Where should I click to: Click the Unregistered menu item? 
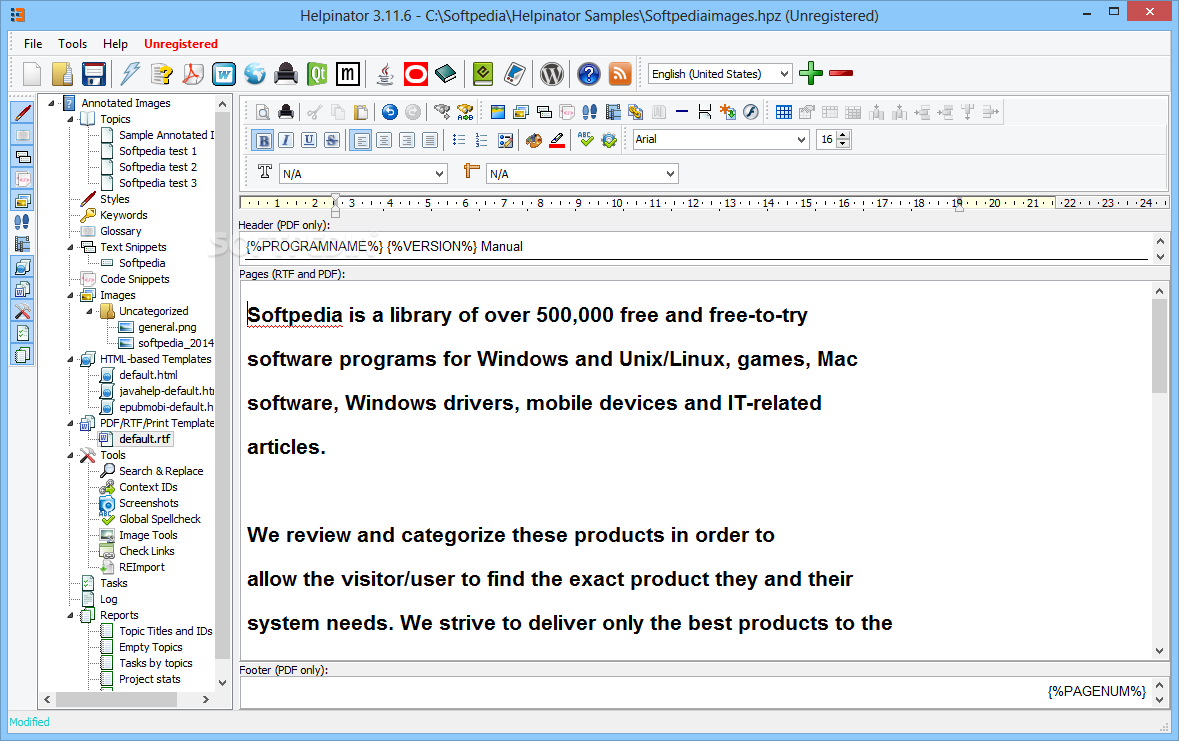point(180,44)
